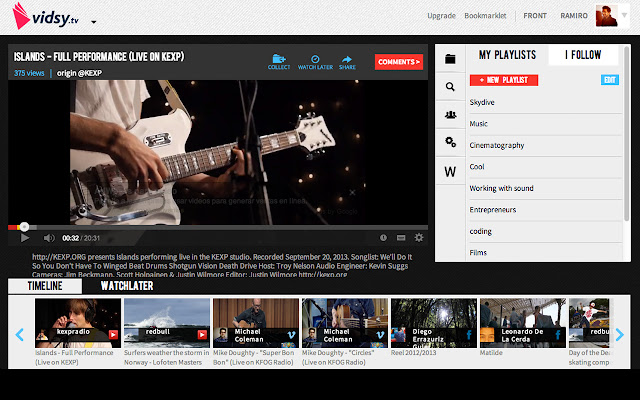
Task: Click the progress bar scrubber handle
Action: pos(24,227)
